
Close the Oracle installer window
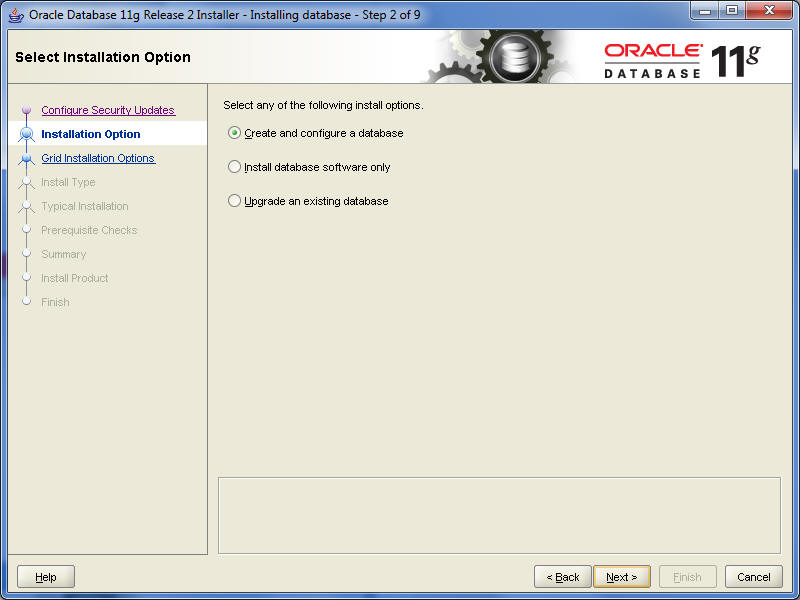coord(769,10)
